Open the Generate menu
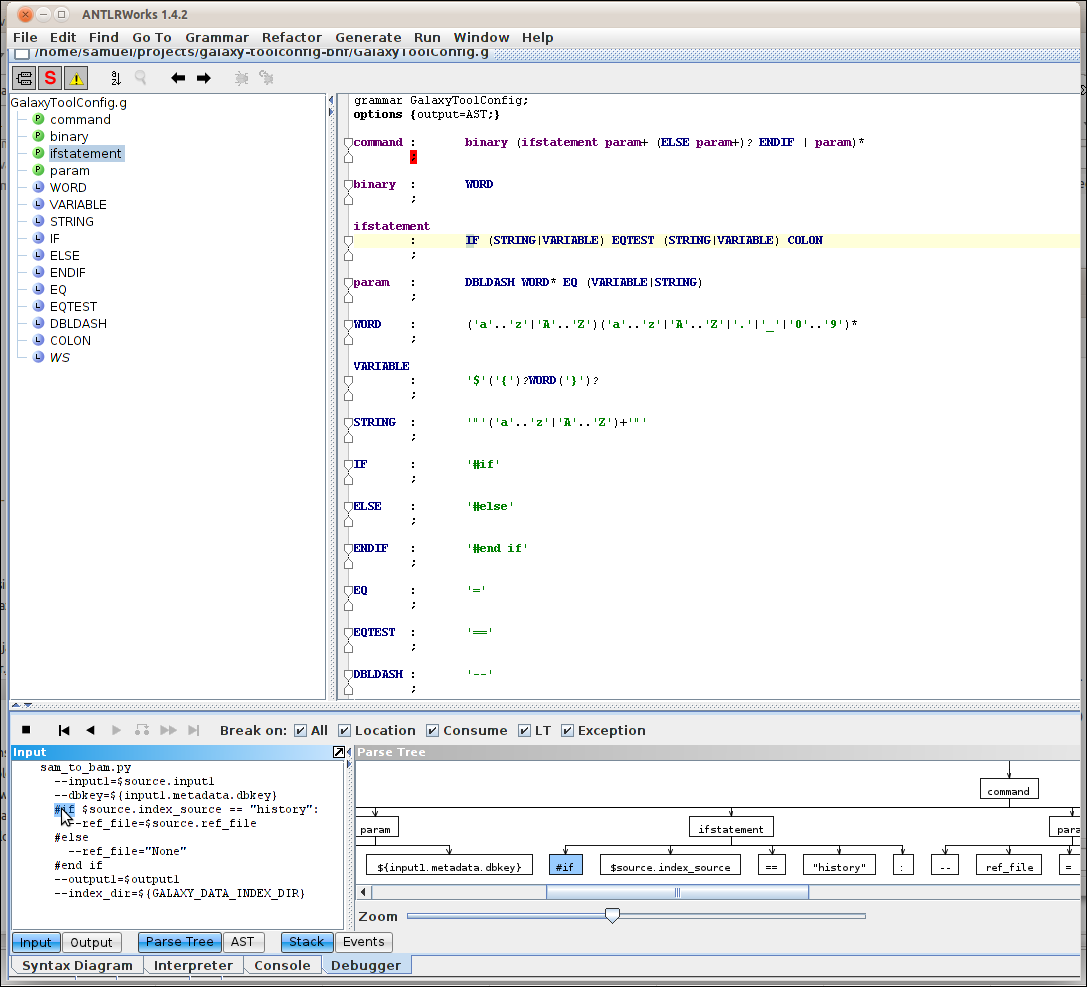The height and width of the screenshot is (987, 1087). (368, 37)
